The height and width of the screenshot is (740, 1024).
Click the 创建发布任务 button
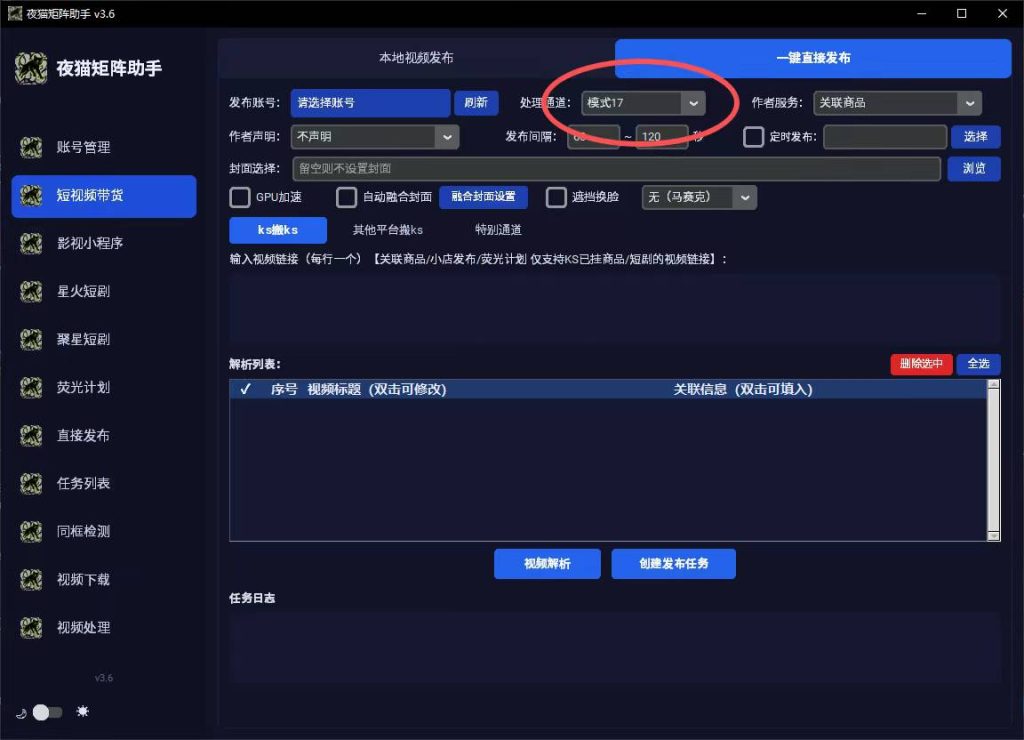click(673, 564)
